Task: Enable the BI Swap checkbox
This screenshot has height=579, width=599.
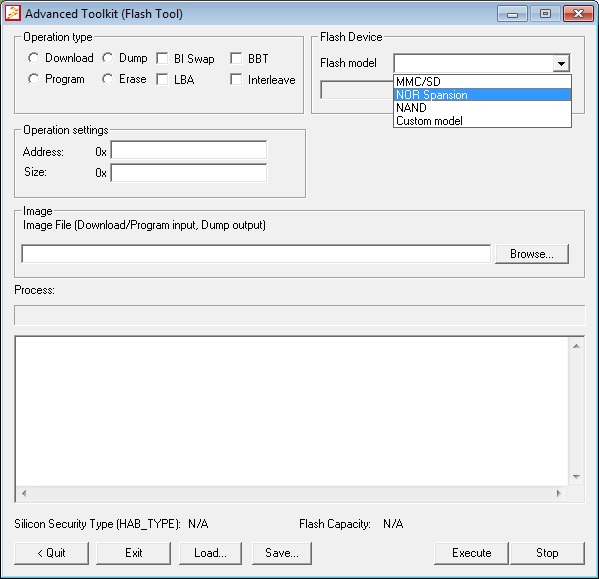Action: tap(162, 58)
